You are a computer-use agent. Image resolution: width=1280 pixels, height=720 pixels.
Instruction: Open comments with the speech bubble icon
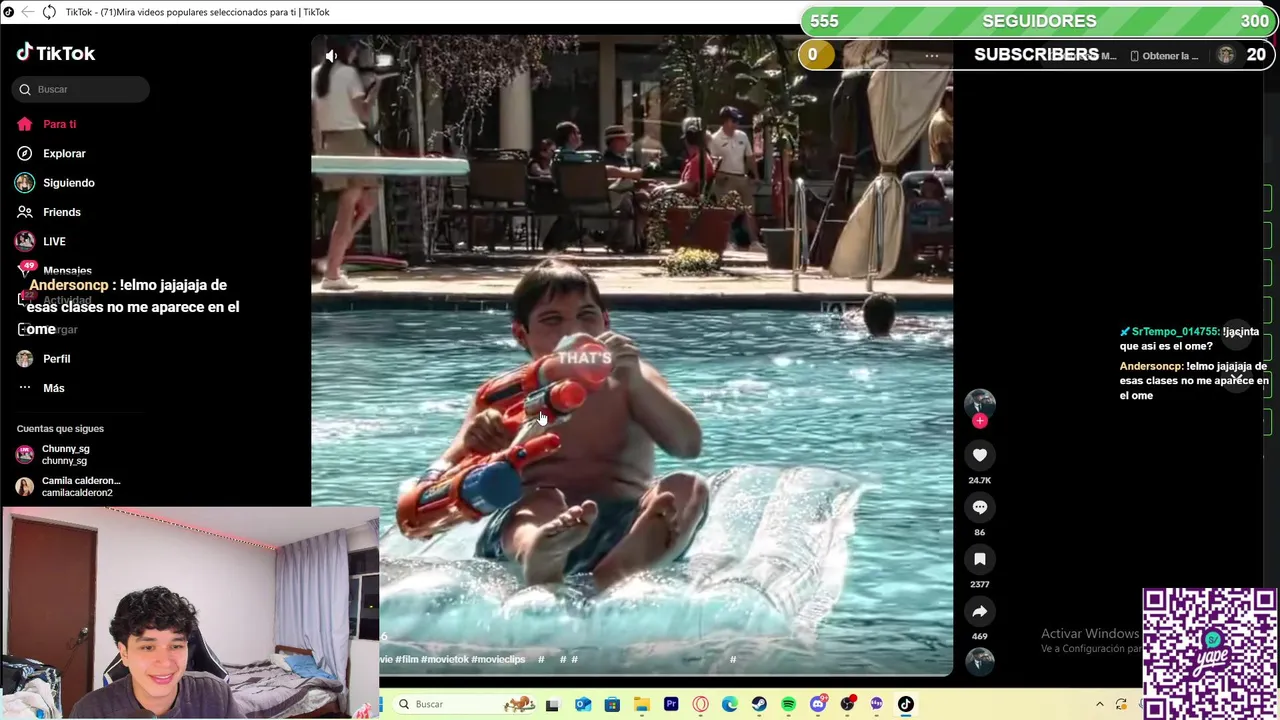(980, 507)
